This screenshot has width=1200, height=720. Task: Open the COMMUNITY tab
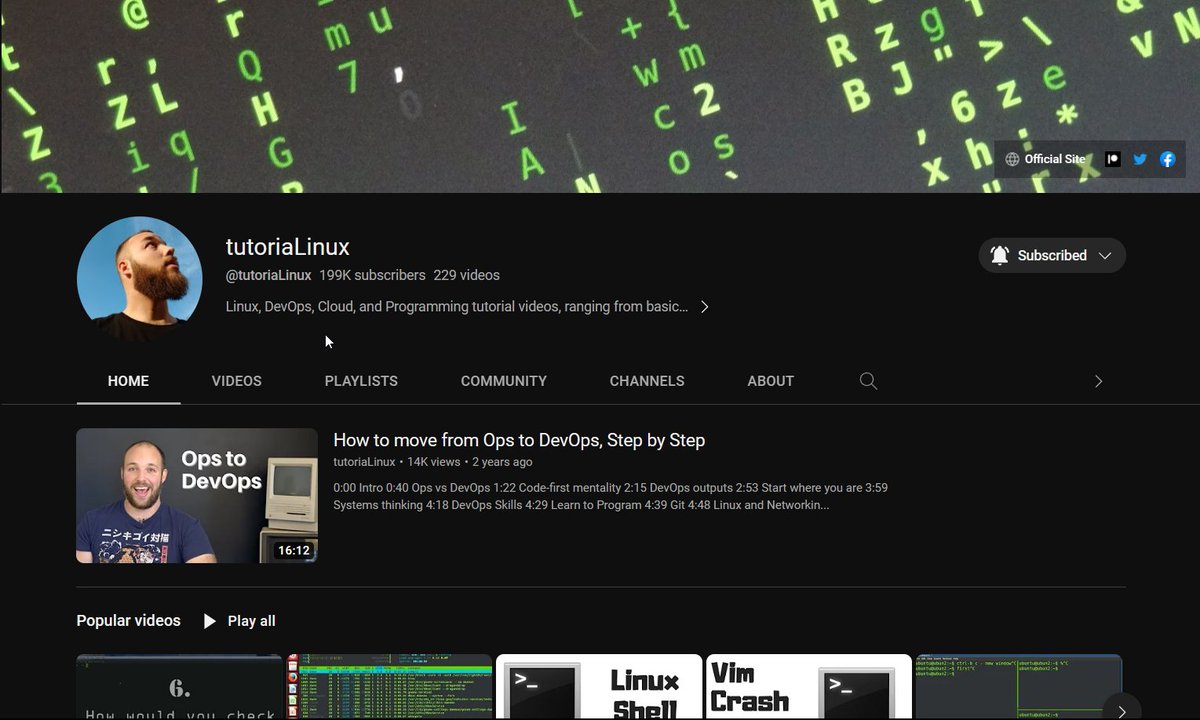[504, 381]
